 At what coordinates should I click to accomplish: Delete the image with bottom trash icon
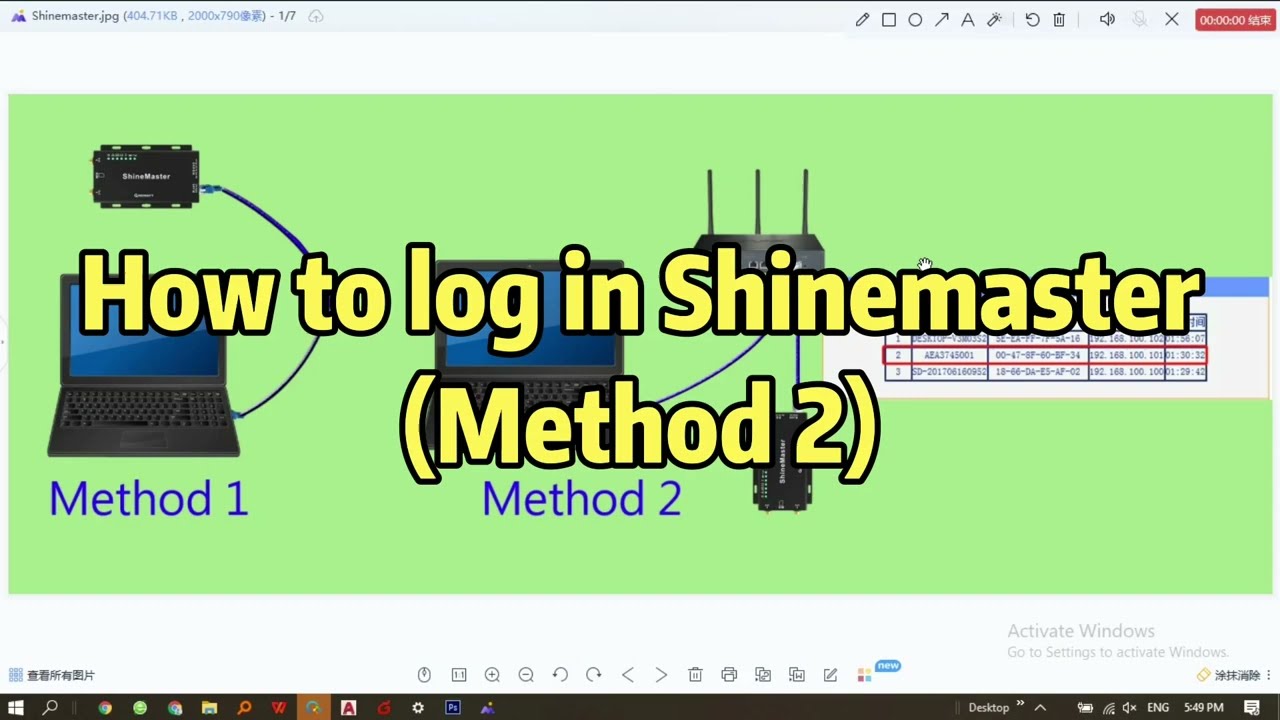pyautogui.click(x=695, y=675)
